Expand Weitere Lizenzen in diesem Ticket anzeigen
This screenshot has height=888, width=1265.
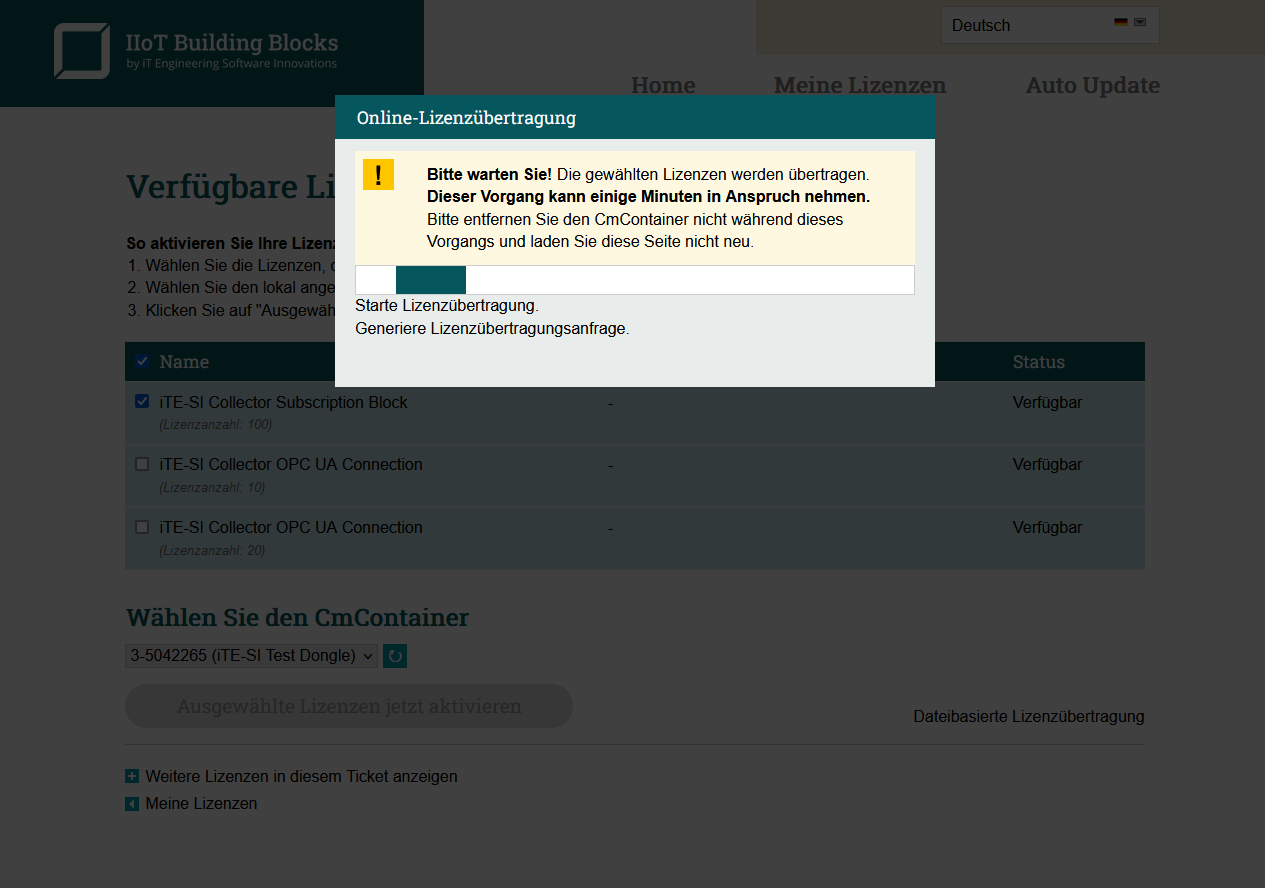(301, 776)
